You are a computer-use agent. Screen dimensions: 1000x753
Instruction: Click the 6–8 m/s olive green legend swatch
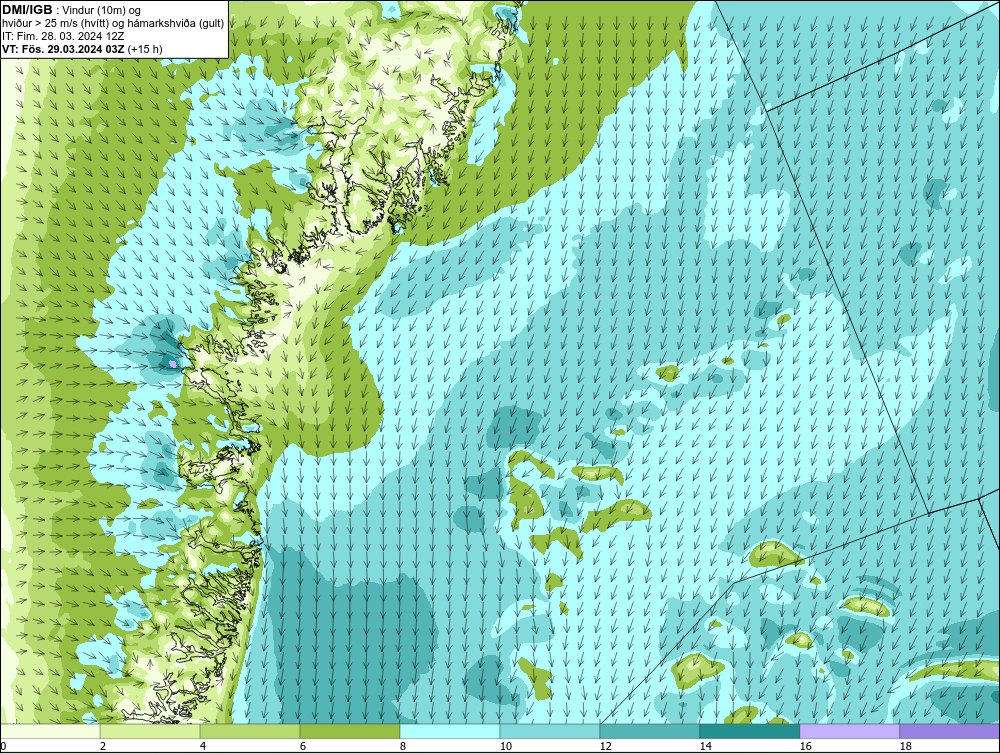(349, 731)
